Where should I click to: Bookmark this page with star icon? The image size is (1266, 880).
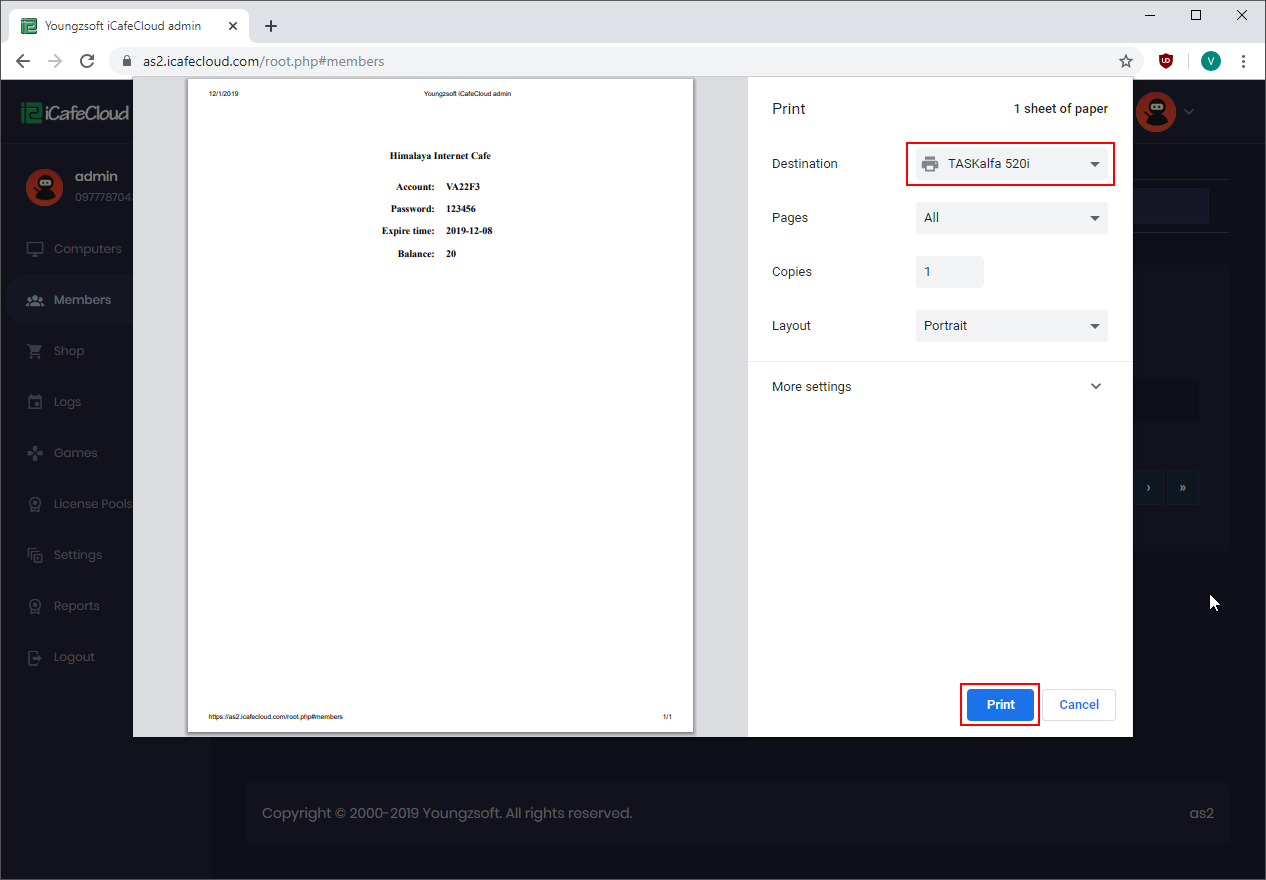[1125, 61]
